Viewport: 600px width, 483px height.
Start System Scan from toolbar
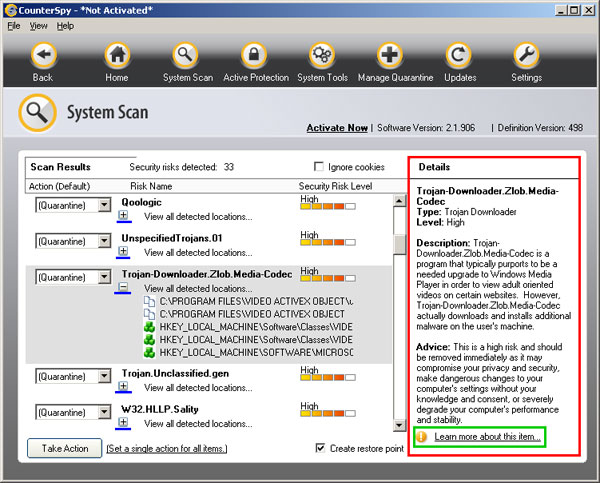coord(185,55)
